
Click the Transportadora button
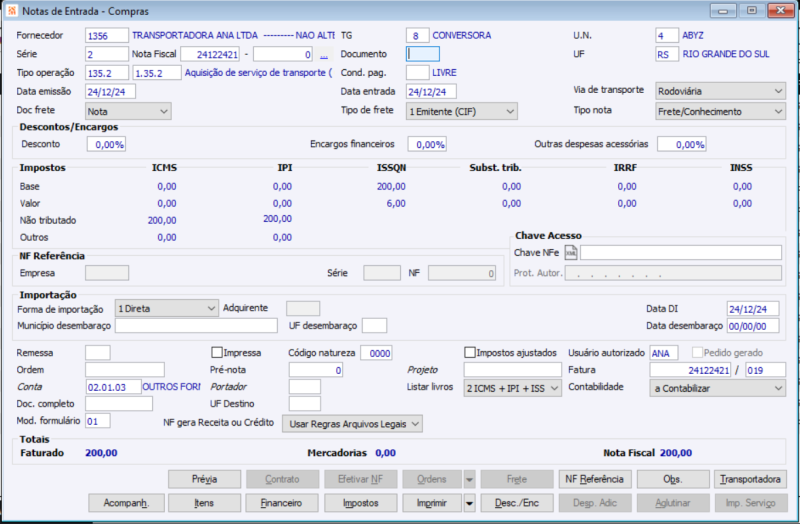751,479
